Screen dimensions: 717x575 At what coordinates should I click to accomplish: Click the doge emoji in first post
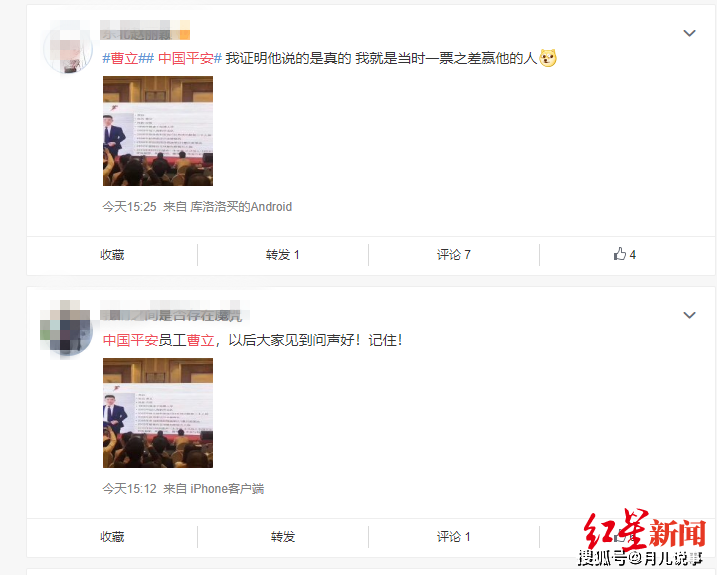click(x=548, y=58)
